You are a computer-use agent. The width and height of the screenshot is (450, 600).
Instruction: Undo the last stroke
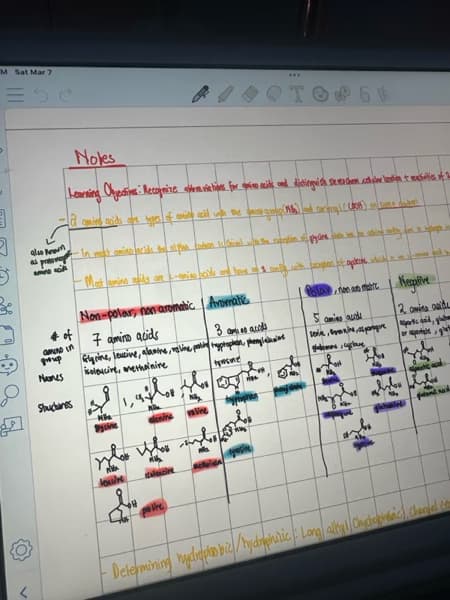coord(41,95)
